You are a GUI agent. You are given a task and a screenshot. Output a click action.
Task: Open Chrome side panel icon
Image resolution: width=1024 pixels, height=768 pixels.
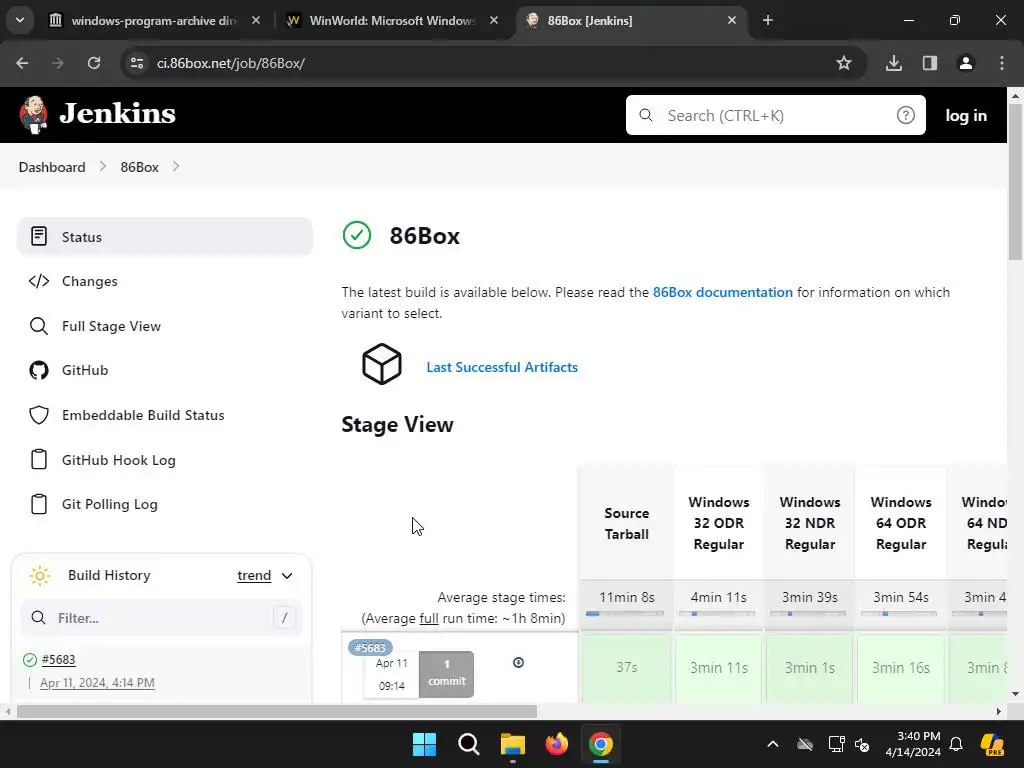(x=930, y=63)
